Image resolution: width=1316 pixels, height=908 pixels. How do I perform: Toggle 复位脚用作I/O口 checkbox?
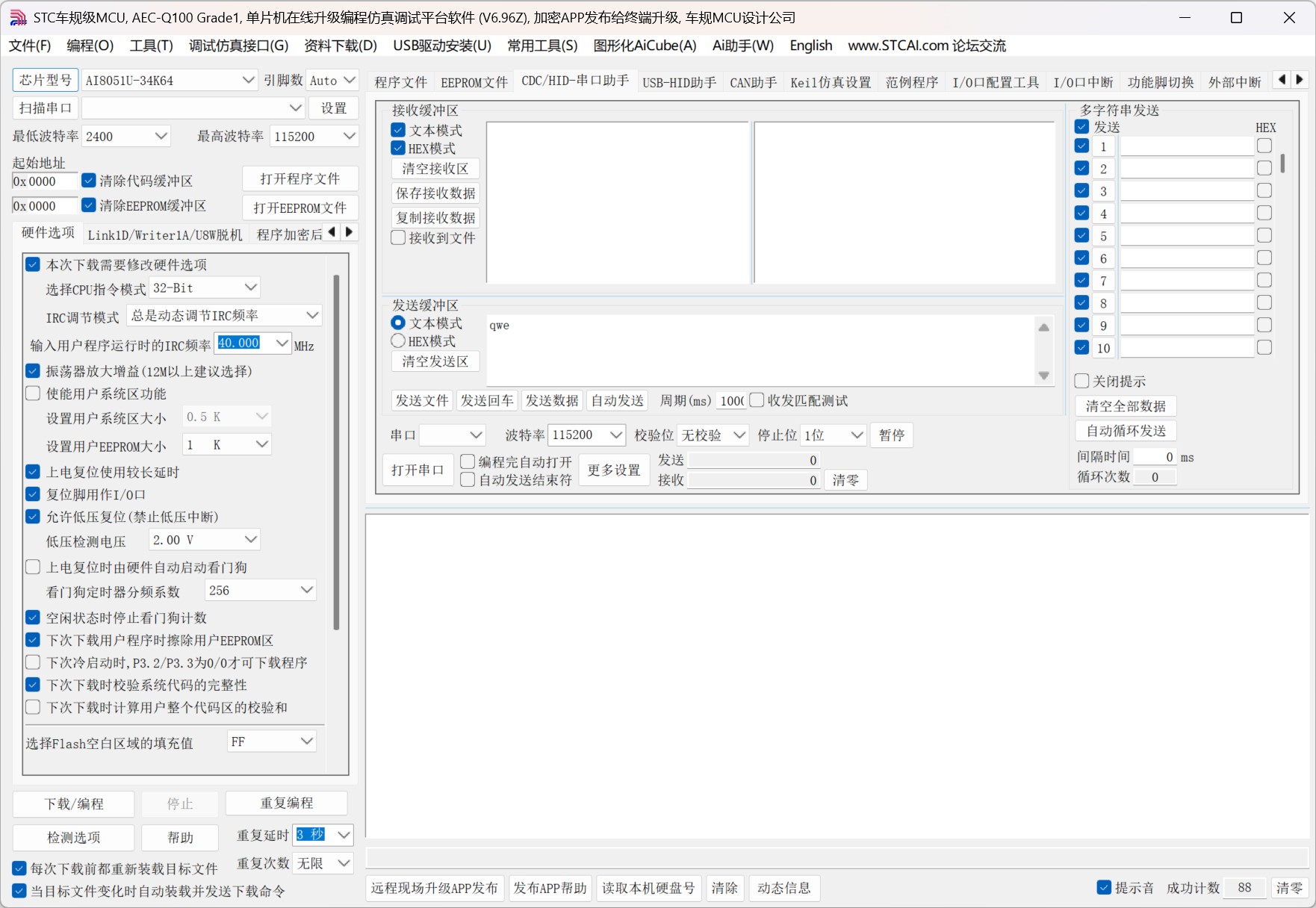33,494
